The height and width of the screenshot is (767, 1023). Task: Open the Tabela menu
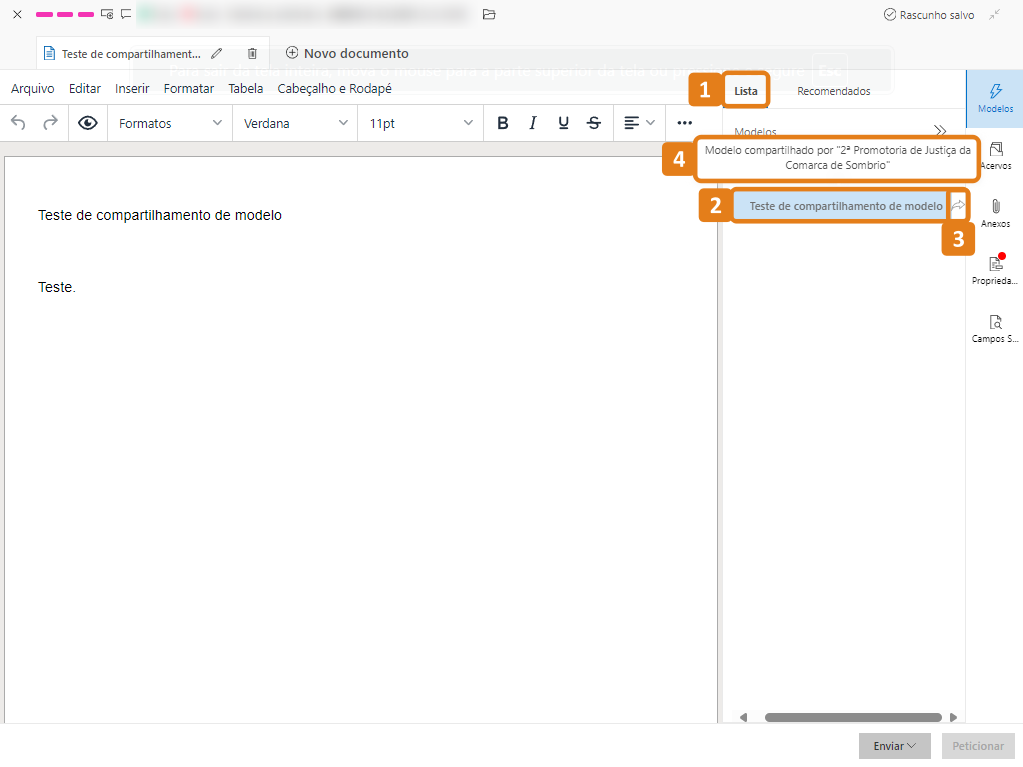245,88
